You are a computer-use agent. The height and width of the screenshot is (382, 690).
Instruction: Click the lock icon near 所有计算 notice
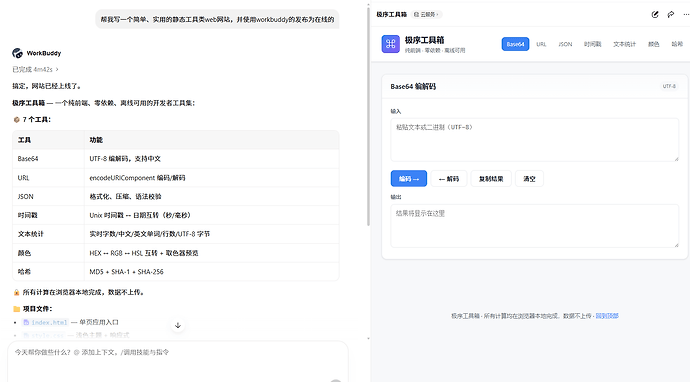(16, 292)
